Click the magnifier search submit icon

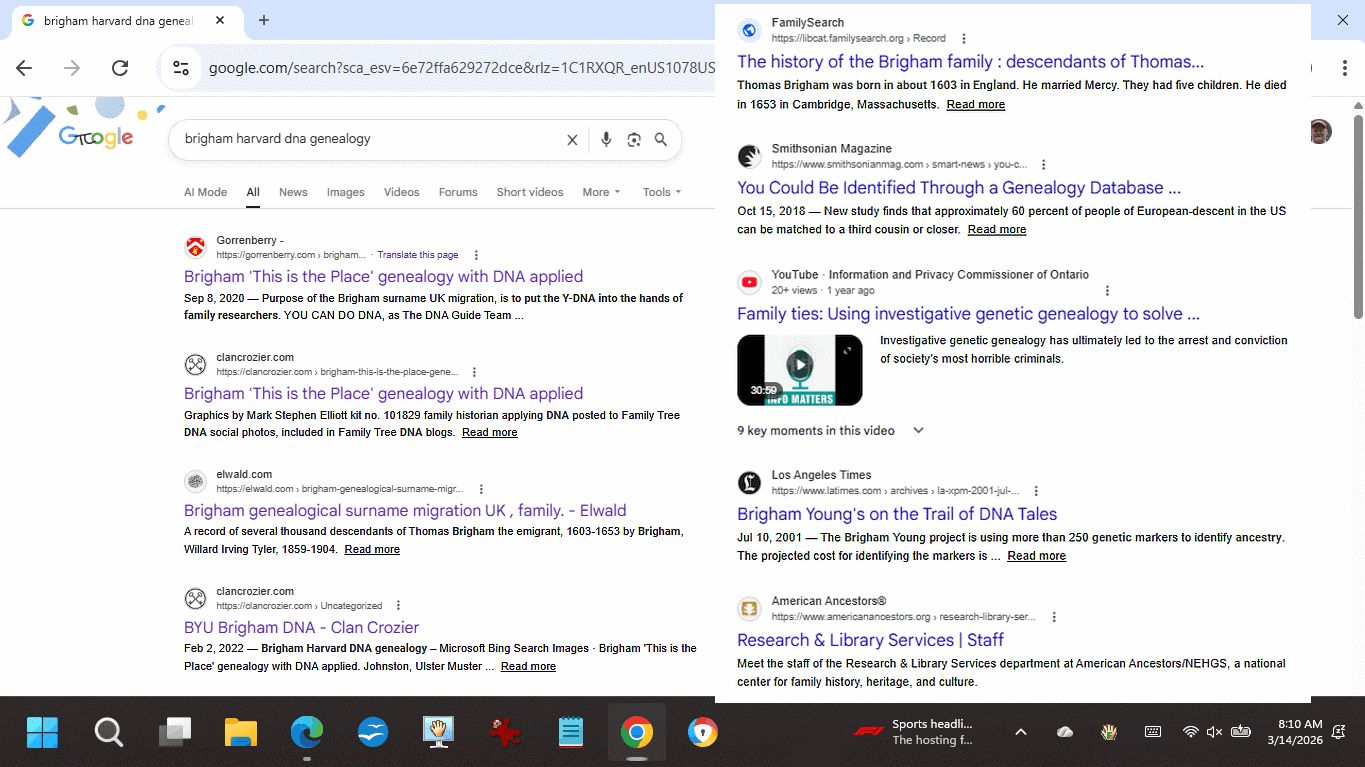(661, 140)
